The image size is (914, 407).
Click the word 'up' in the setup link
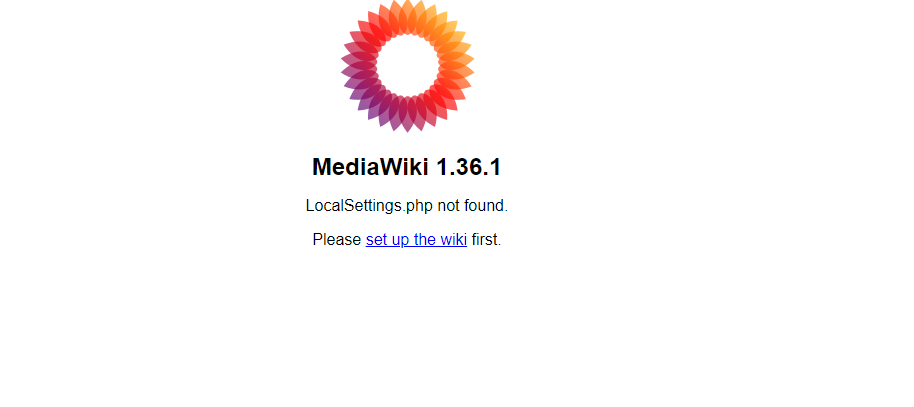point(399,240)
